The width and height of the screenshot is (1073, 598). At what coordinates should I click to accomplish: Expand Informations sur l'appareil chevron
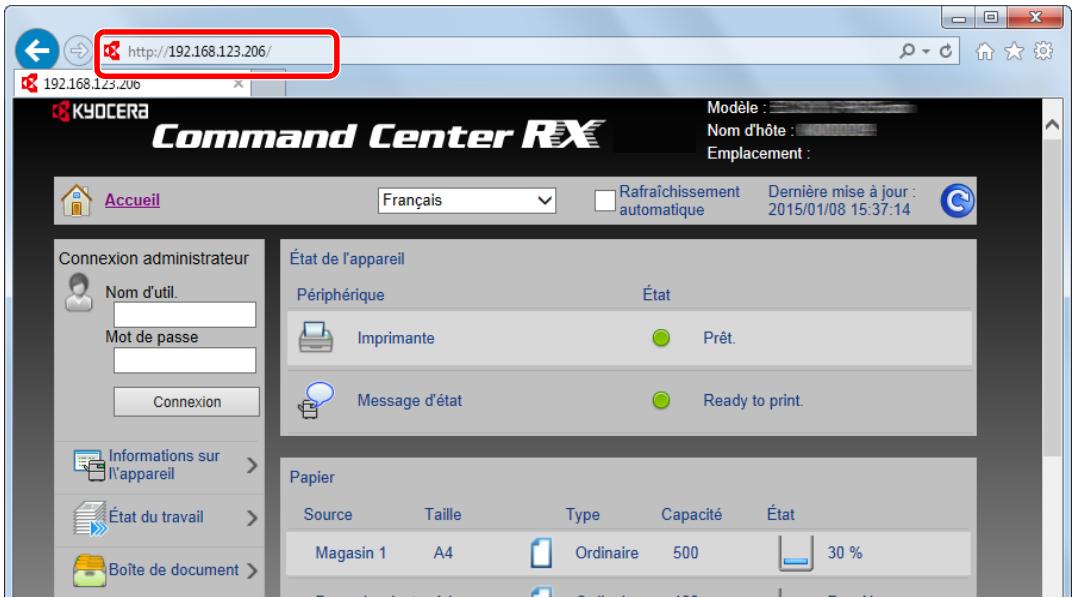coord(252,465)
